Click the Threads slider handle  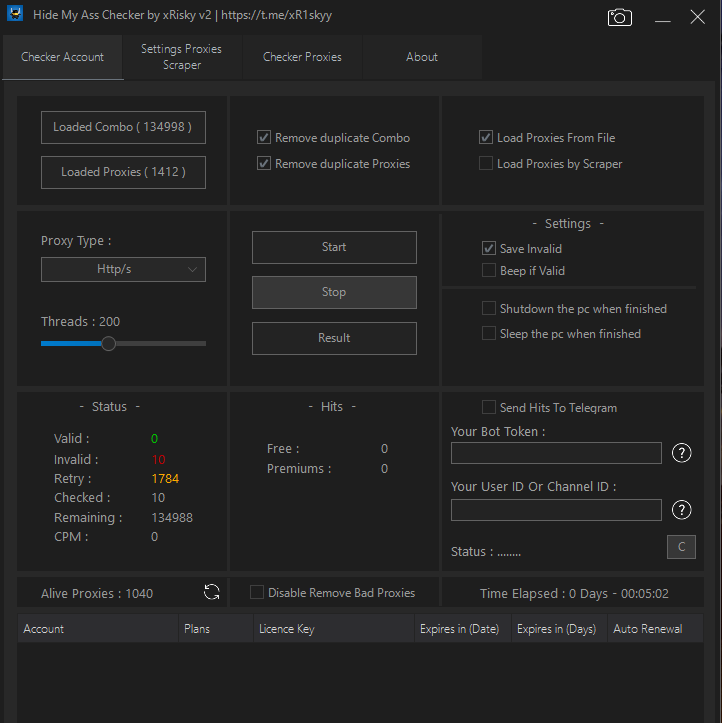[109, 343]
